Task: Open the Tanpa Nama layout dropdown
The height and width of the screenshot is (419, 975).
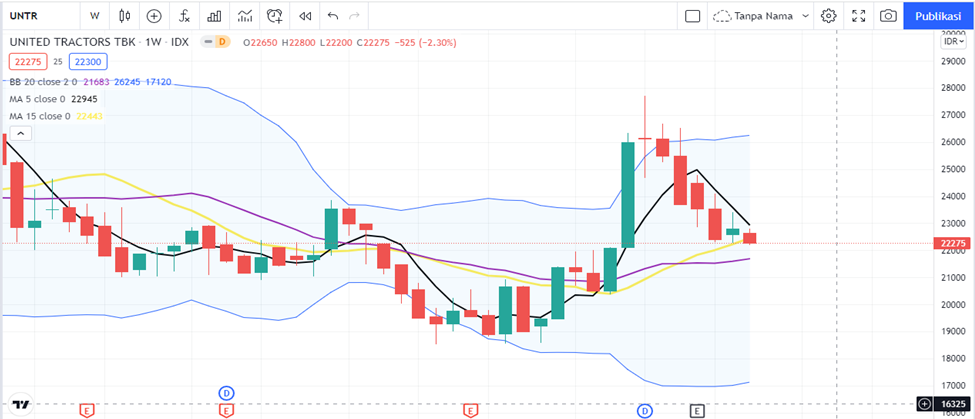Action: 762,16
